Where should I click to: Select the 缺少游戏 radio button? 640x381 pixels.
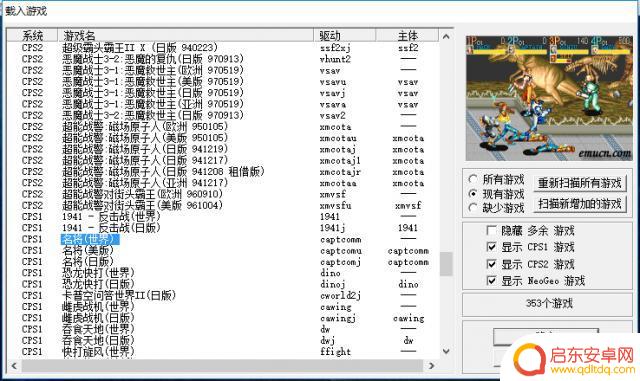(x=473, y=208)
